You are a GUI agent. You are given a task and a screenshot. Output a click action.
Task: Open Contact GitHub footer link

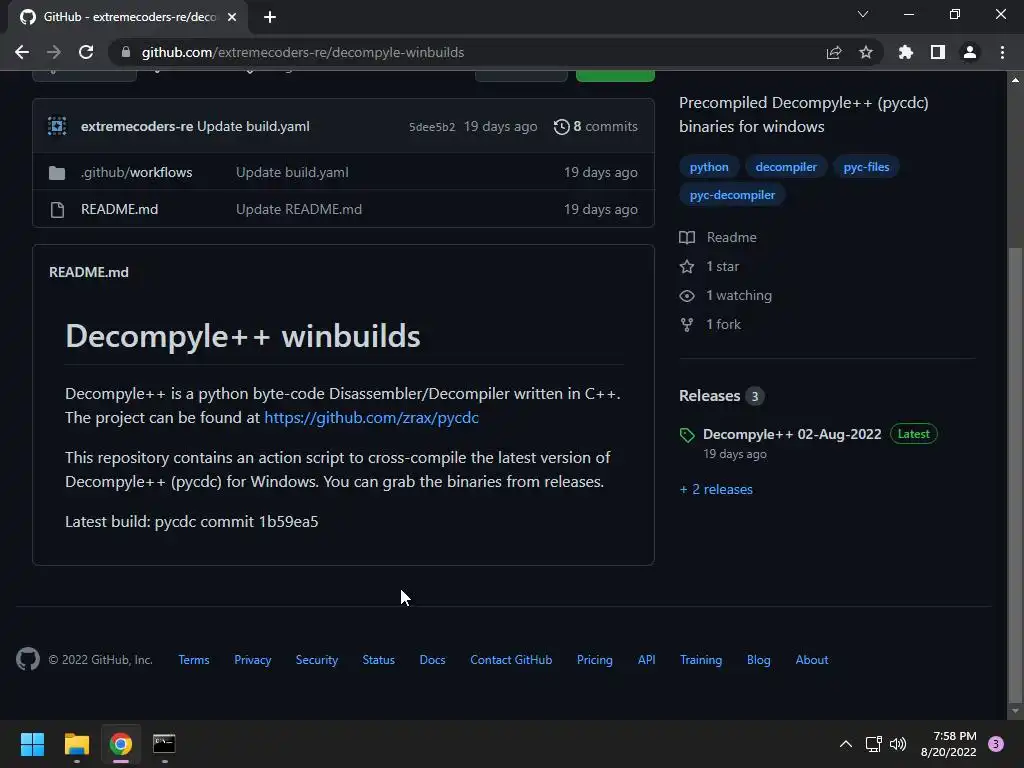[x=511, y=660]
